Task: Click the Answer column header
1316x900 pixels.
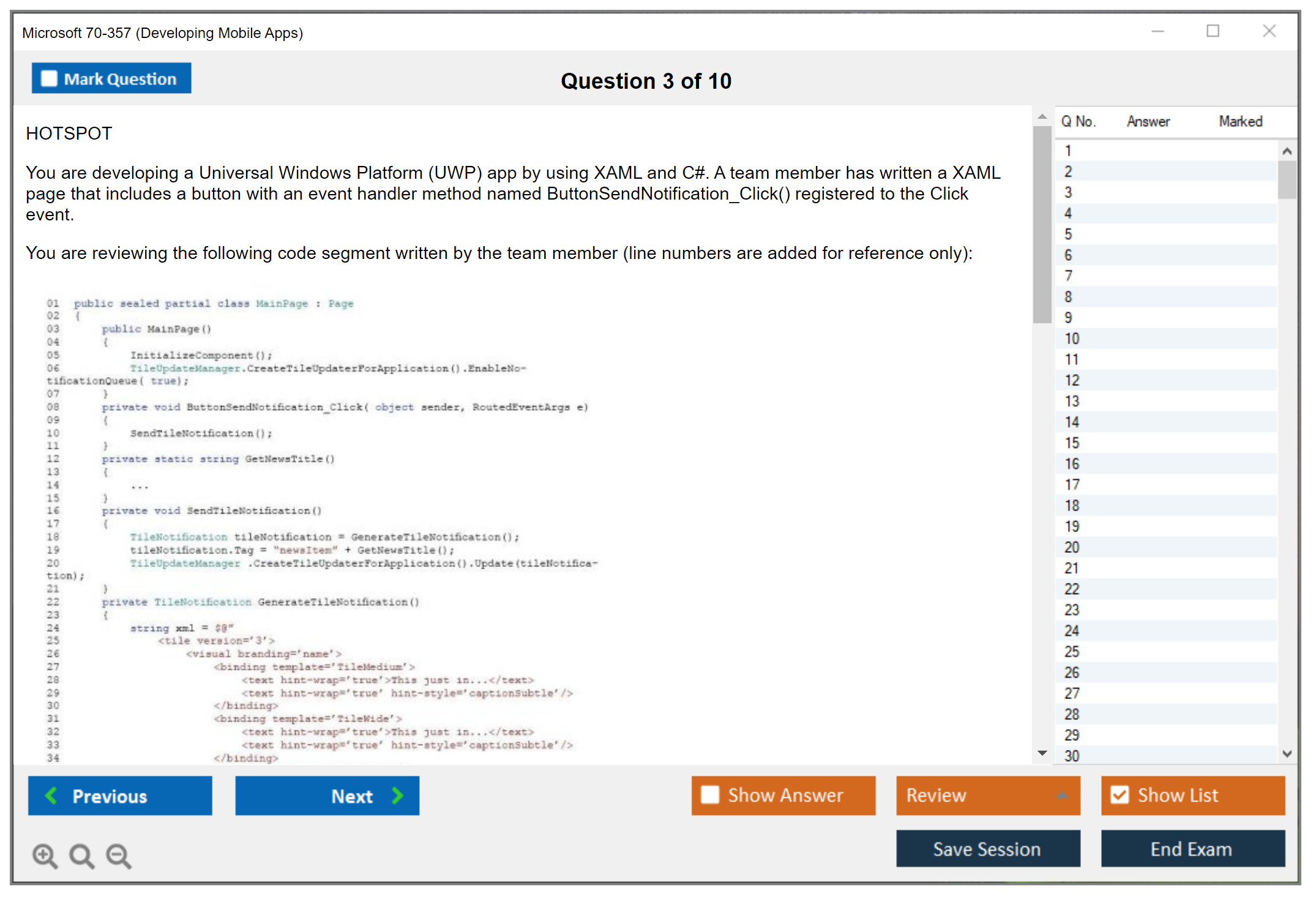Action: point(1148,121)
